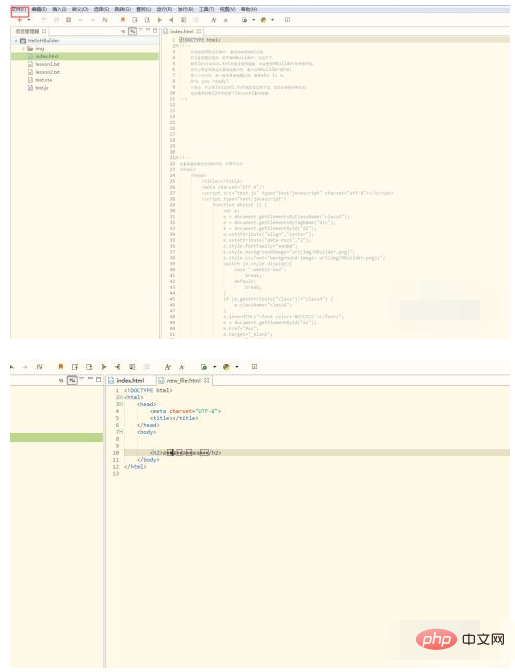This screenshot has width=515, height=672.
Task: Open the 编辑(E) Edit menu
Action: (39, 9)
